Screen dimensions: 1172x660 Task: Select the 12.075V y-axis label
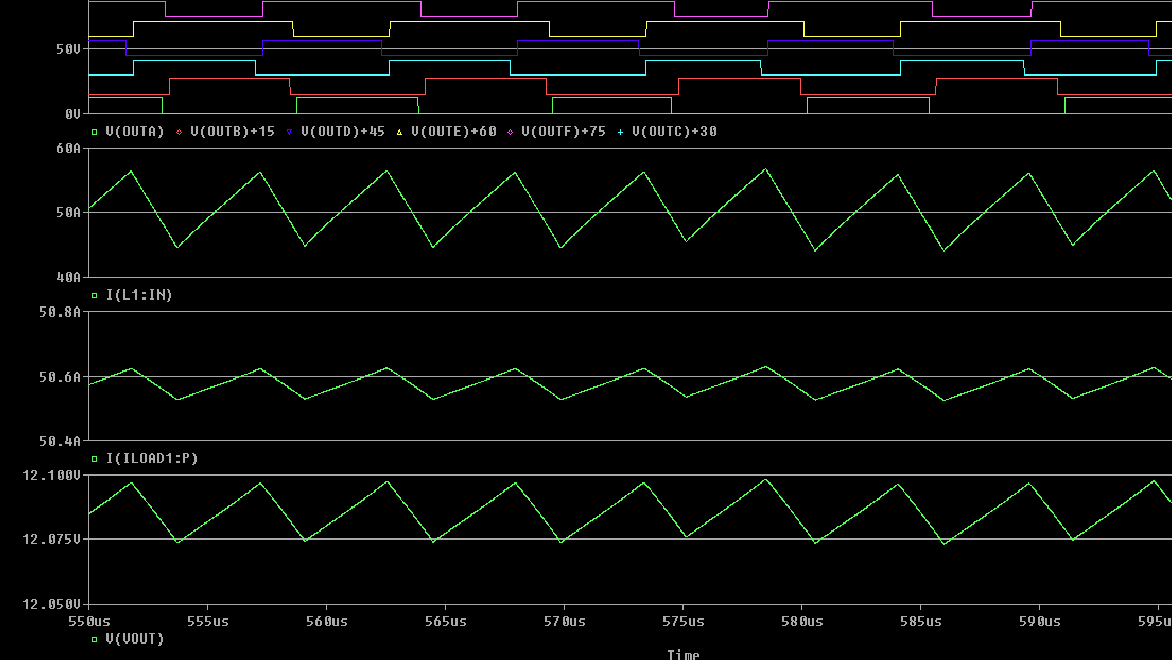(50, 539)
